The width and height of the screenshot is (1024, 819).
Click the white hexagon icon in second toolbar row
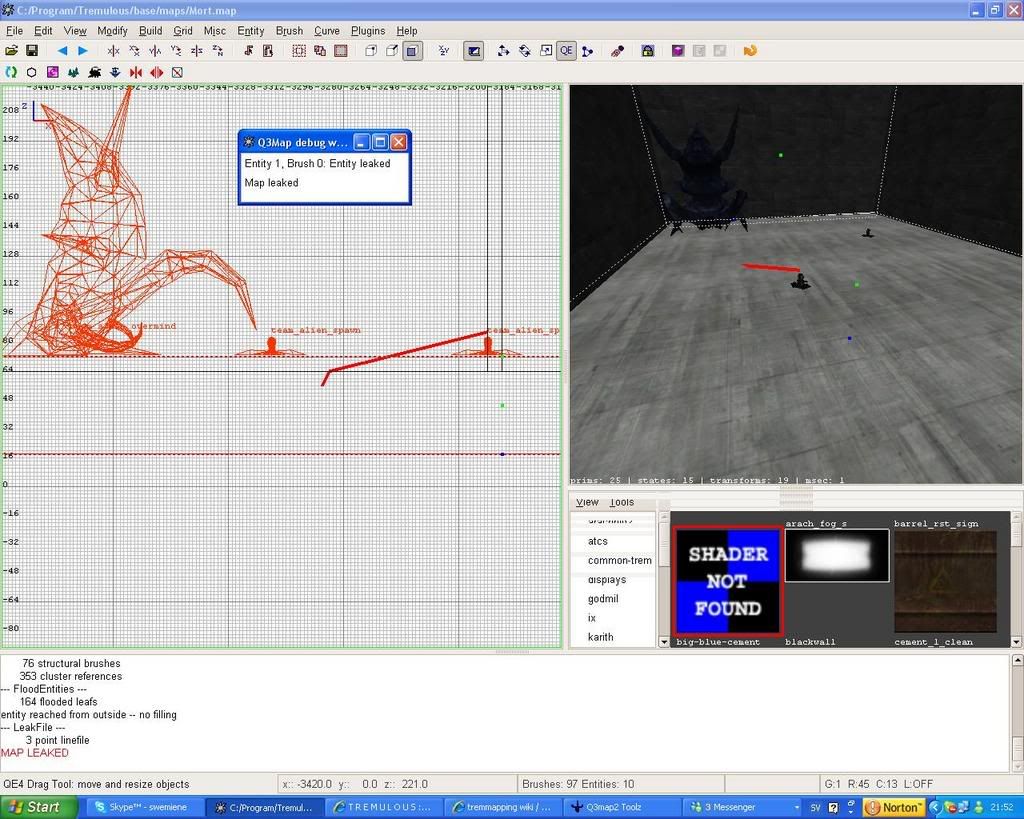32,73
